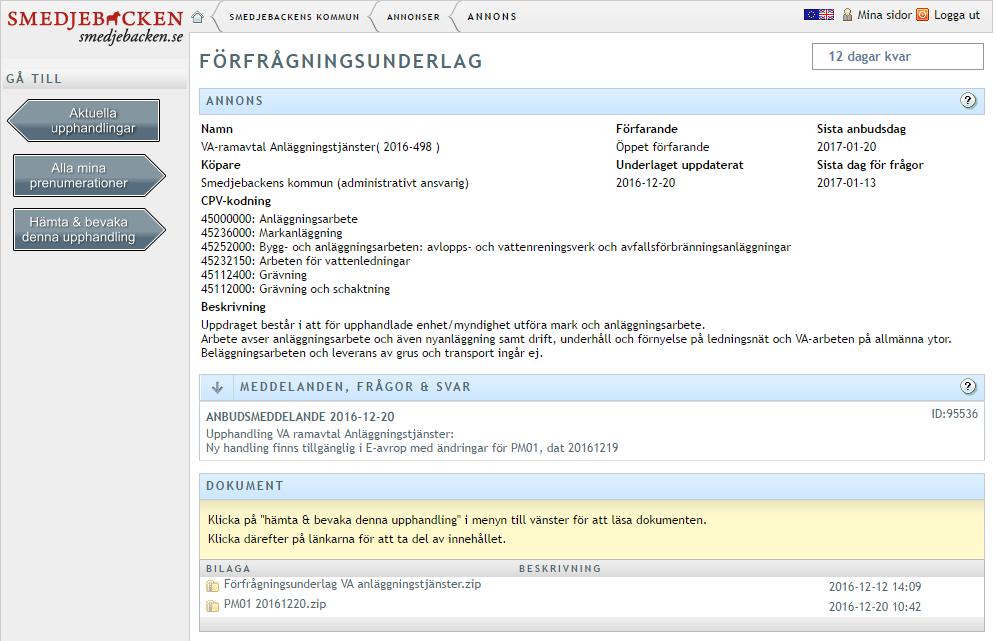Image resolution: width=997 pixels, height=641 pixels.
Task: Click the Beskrivning column header in Dokument
Action: pyautogui.click(x=560, y=569)
